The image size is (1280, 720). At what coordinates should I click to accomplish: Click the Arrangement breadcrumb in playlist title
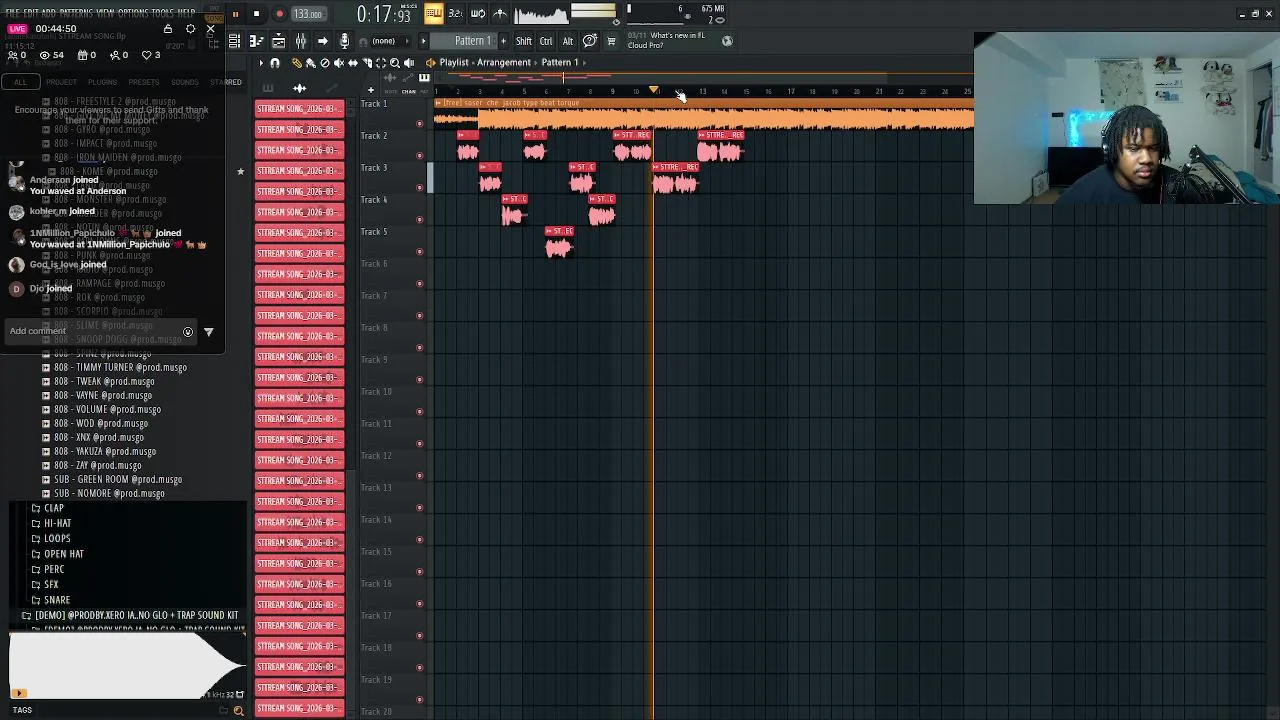tap(503, 62)
